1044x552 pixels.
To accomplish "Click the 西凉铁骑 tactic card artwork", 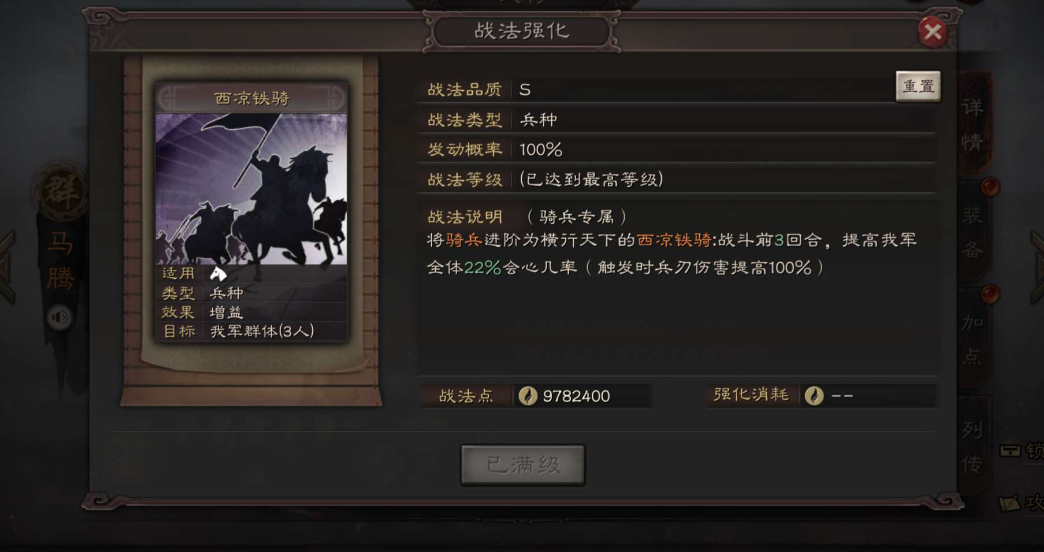I will coord(251,189).
